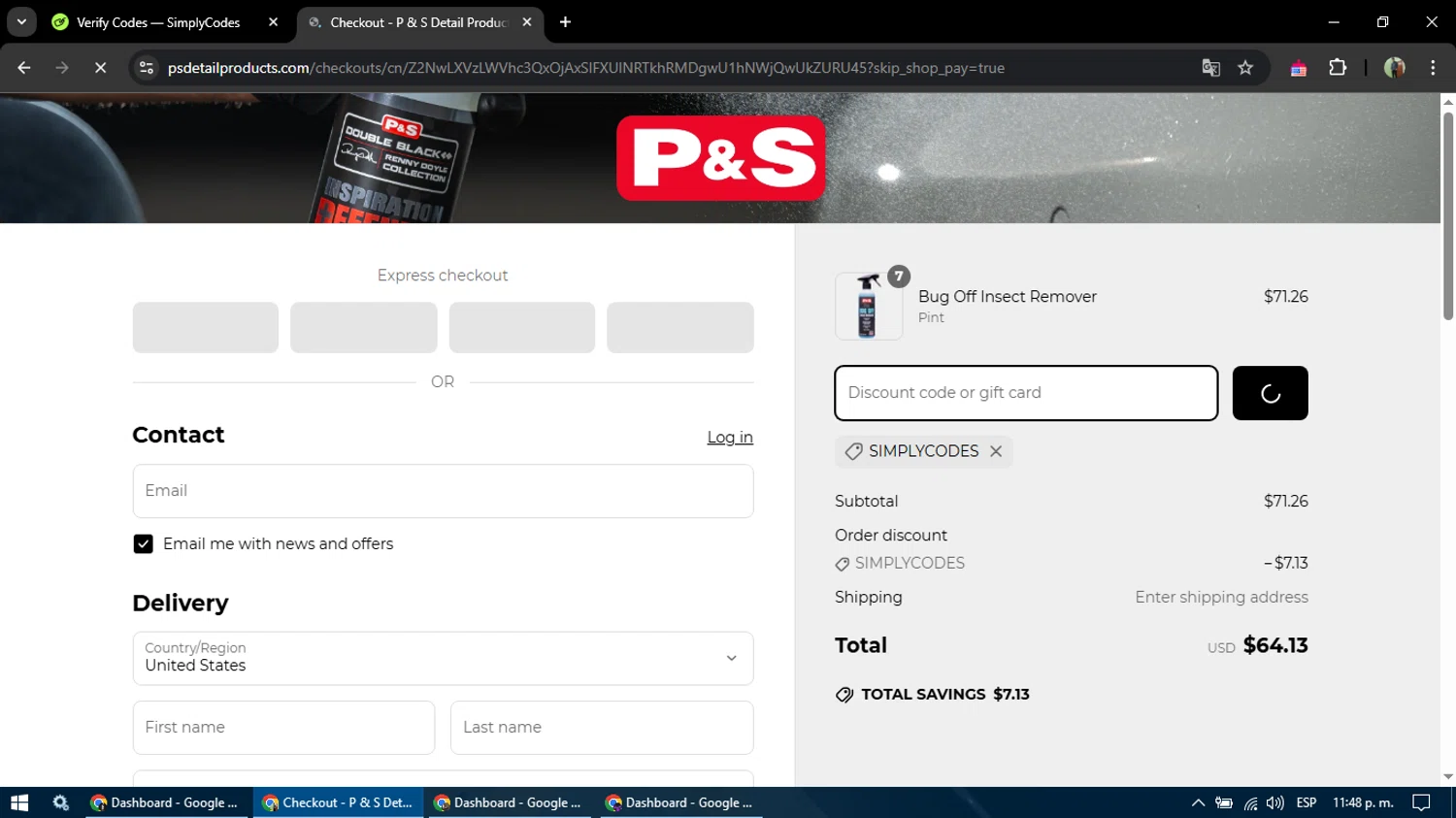
Task: Select the Checkout - P & S Detail tab
Action: [419, 21]
